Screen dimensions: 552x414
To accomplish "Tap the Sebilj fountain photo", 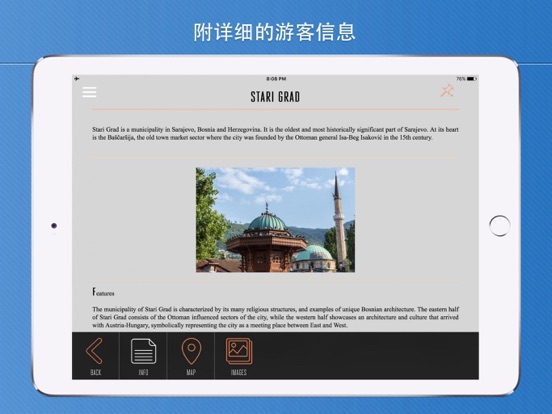I will [275, 220].
